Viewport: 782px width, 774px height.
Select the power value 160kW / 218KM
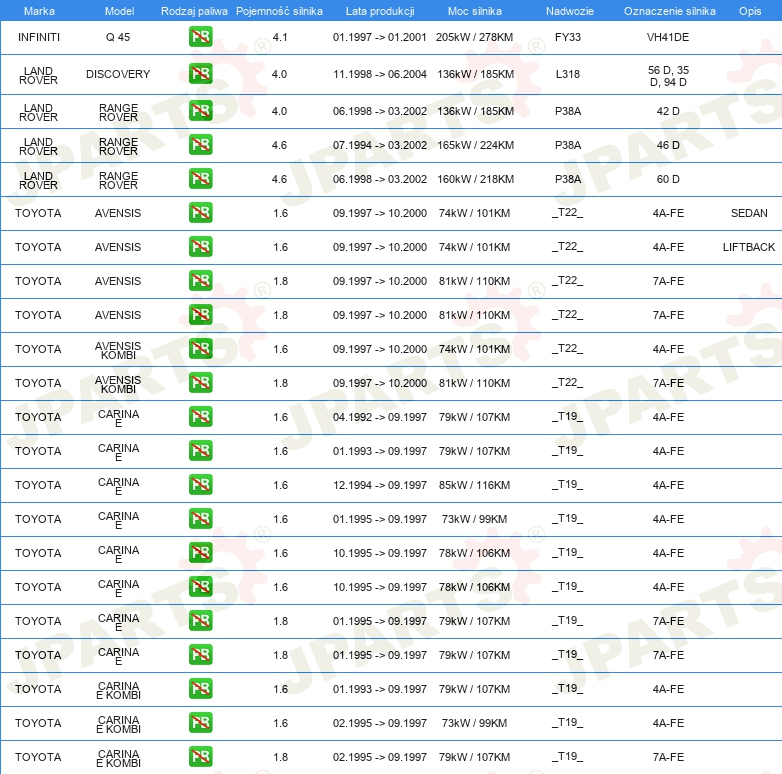coord(475,179)
